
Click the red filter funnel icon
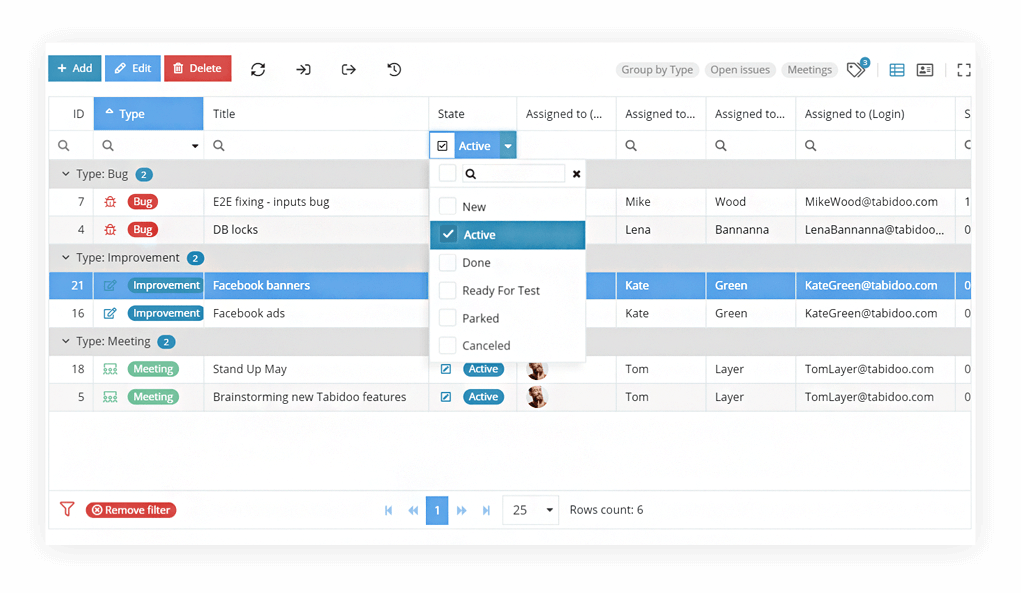67,509
